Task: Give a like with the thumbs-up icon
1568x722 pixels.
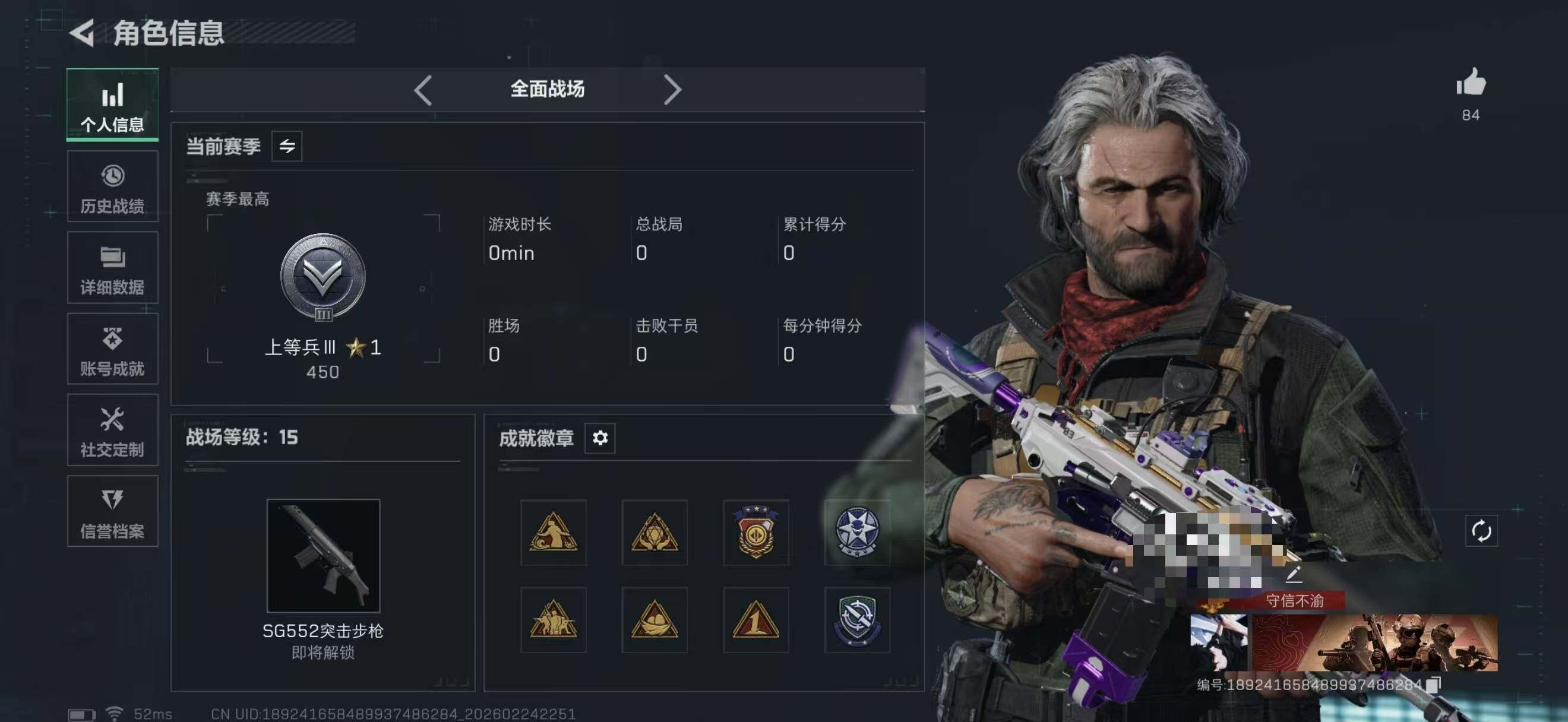Action: point(1471,81)
